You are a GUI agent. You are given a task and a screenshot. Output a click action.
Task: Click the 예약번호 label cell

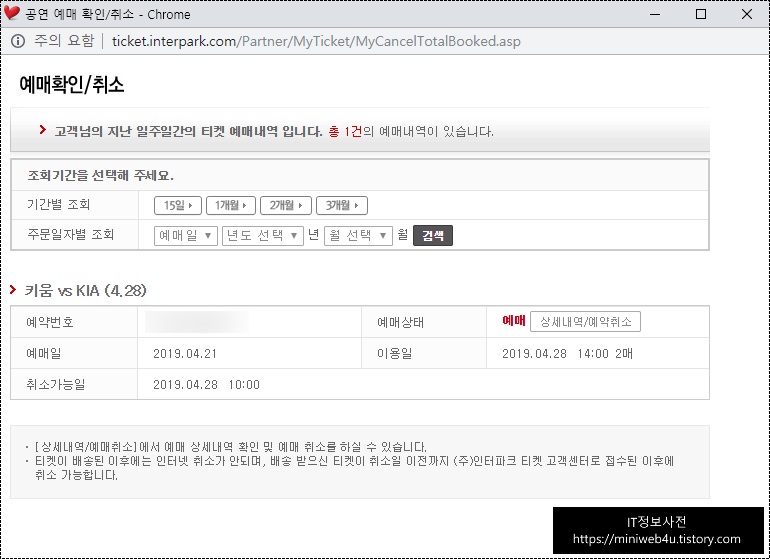74,322
